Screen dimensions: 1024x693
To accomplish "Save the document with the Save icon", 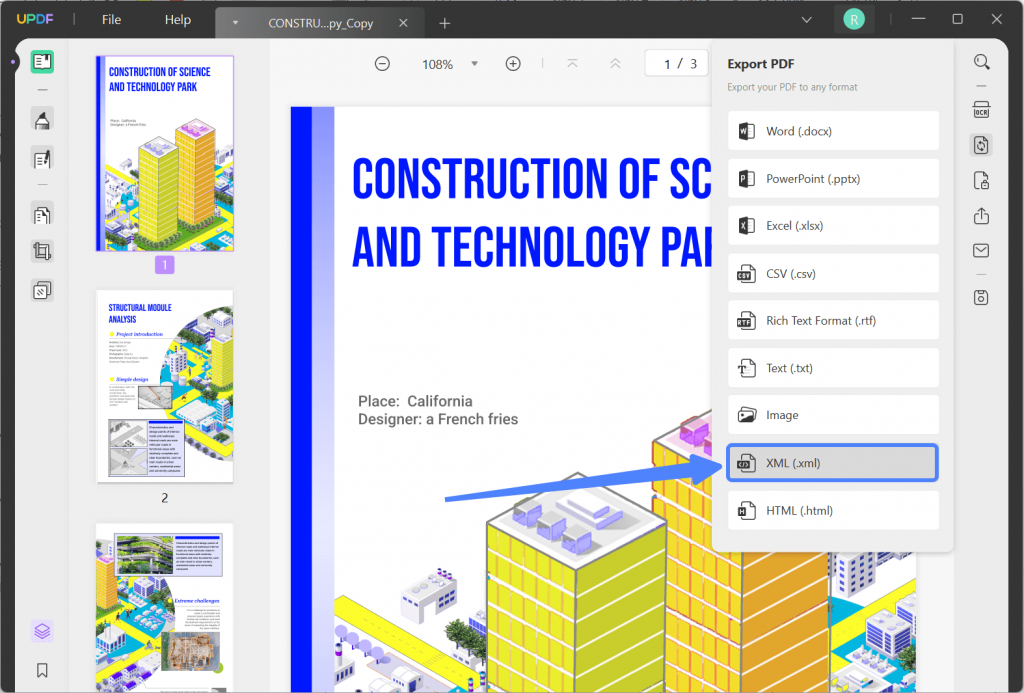I will pyautogui.click(x=981, y=297).
